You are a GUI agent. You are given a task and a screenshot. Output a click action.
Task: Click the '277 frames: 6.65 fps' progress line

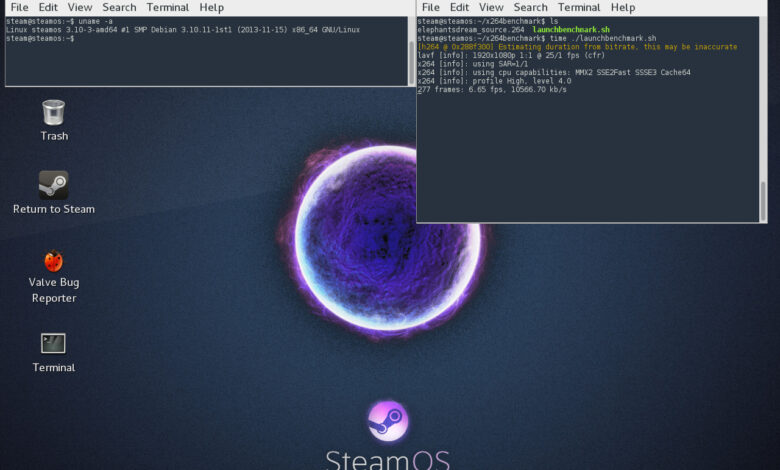click(492, 90)
